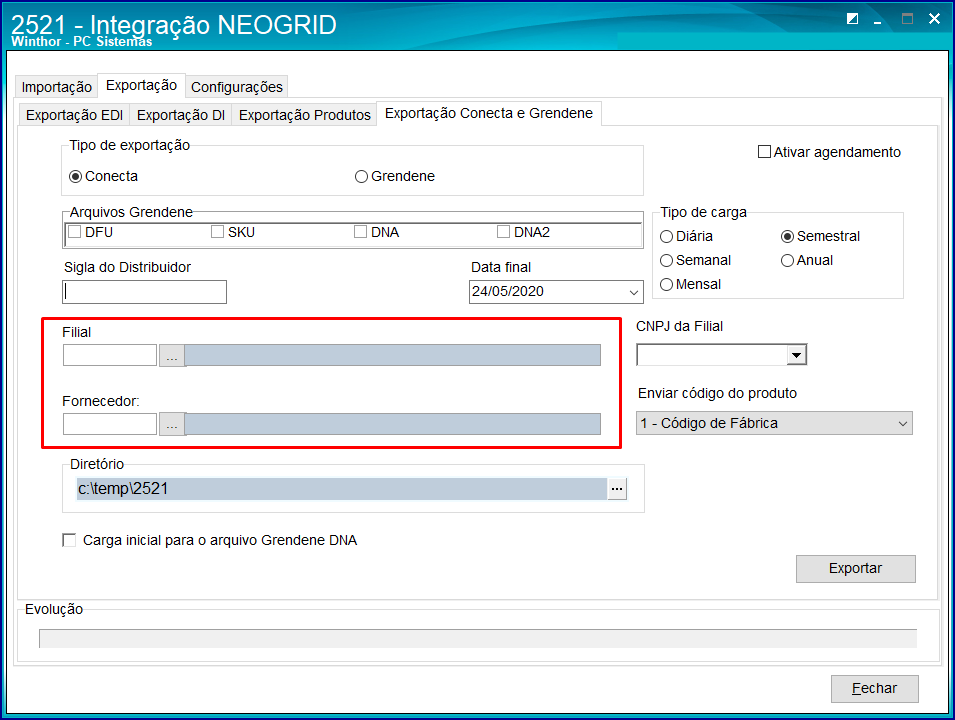Viewport: 955px width, 720px height.
Task: Open the Exportação Produtos subtab
Action: (305, 115)
